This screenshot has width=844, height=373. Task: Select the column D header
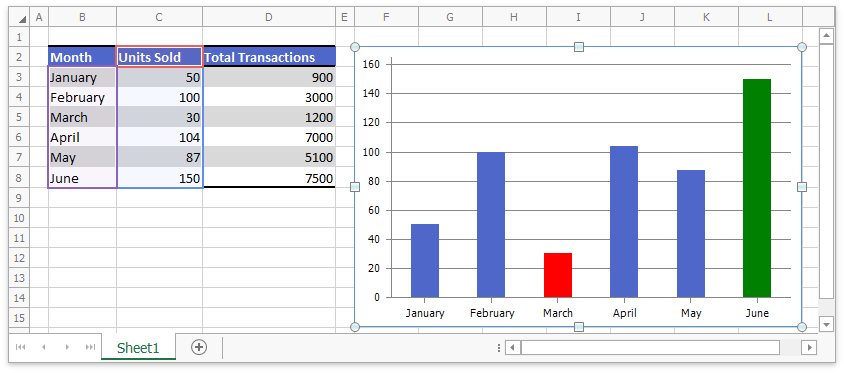tap(269, 18)
